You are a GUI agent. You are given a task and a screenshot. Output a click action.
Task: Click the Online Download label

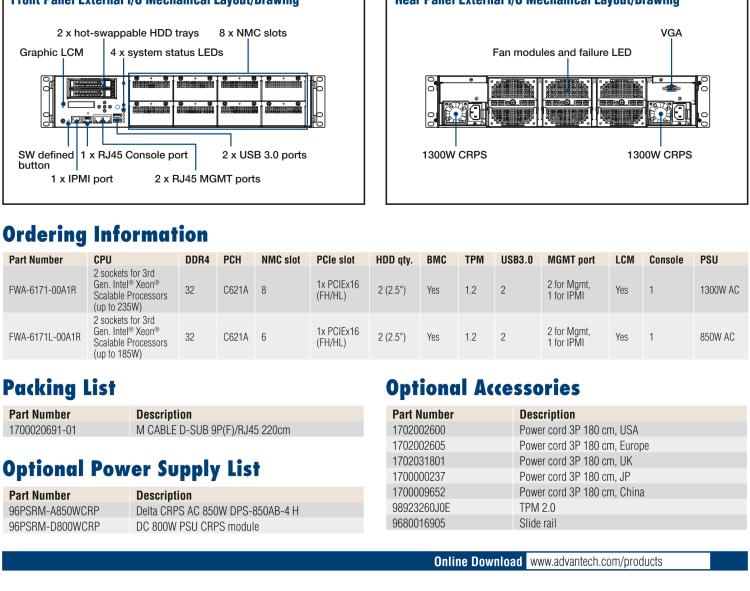click(470, 562)
